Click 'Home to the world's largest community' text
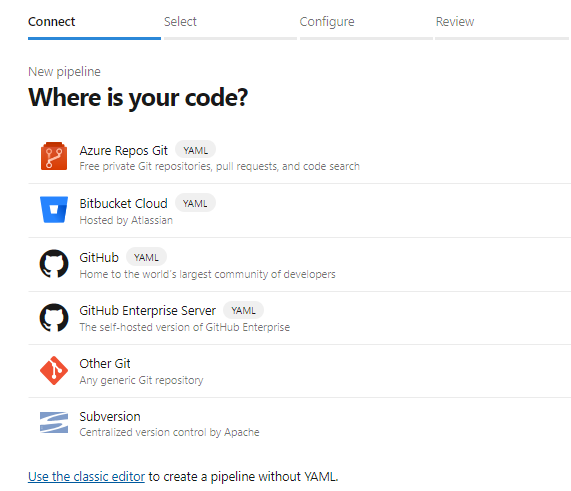571x491 pixels. (208, 274)
